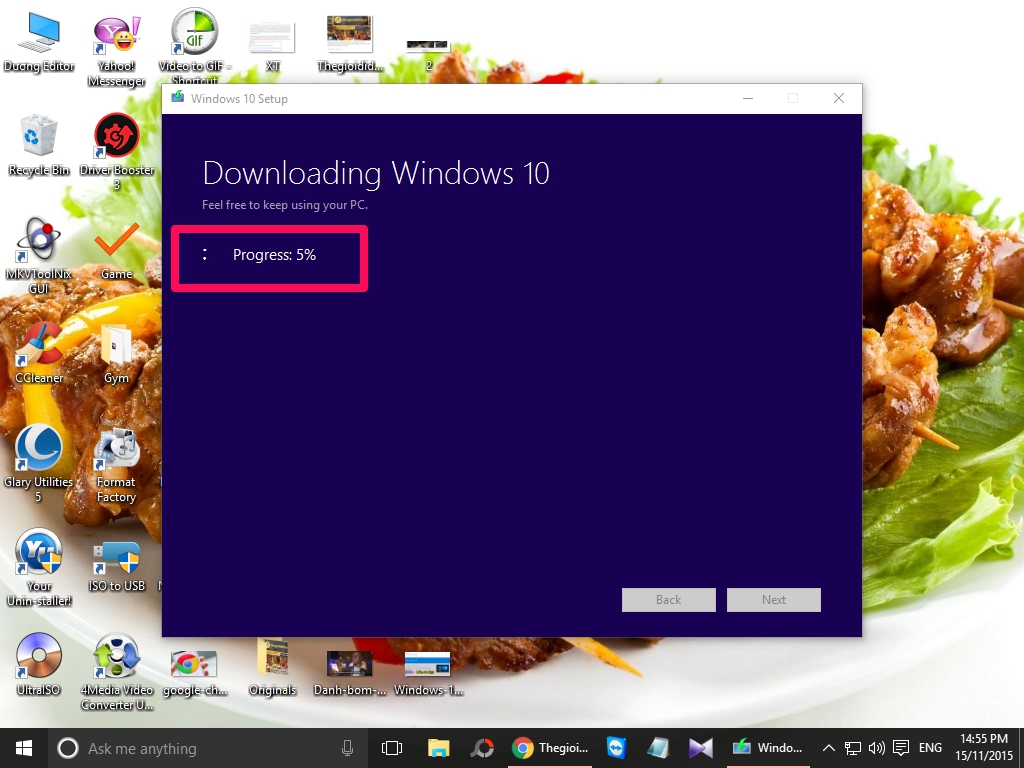Open Format Factory shortcut

click(116, 465)
